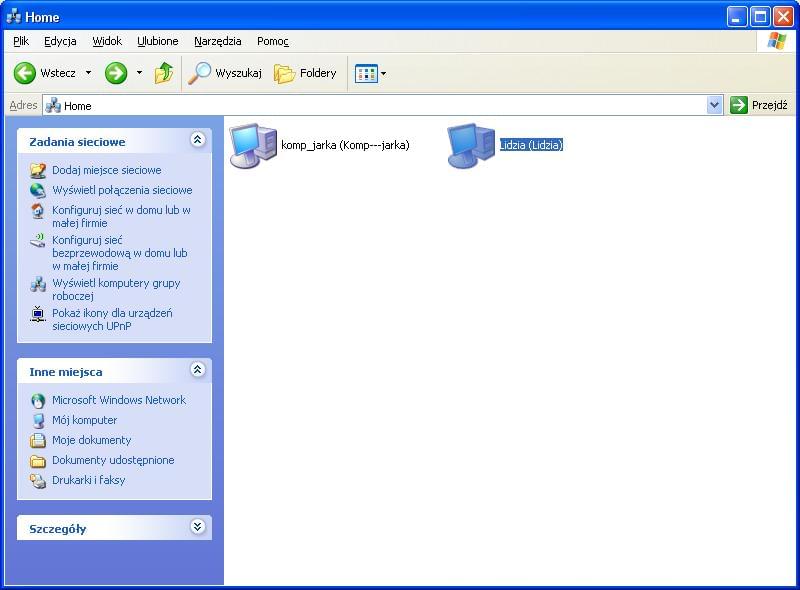Screen dimensions: 800x590
Task: Click the workgroup computers icon
Action: coord(38,283)
